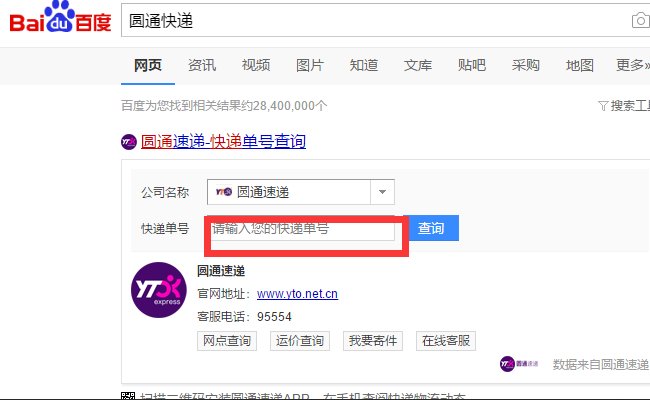Click the funnel icon for 搜索工具
The width and height of the screenshot is (650, 400).
602,106
